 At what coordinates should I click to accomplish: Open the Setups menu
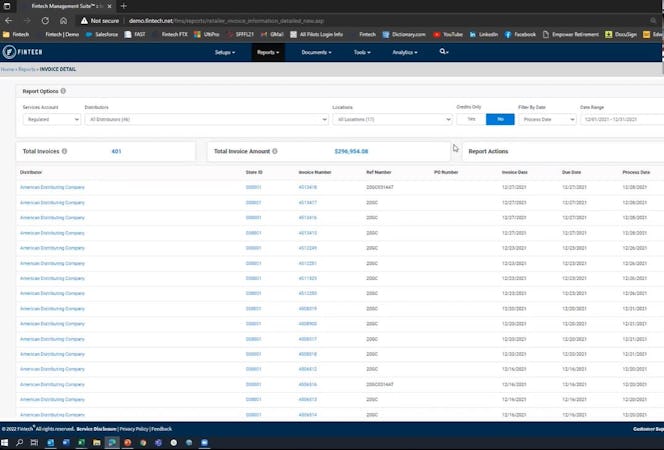coord(225,52)
